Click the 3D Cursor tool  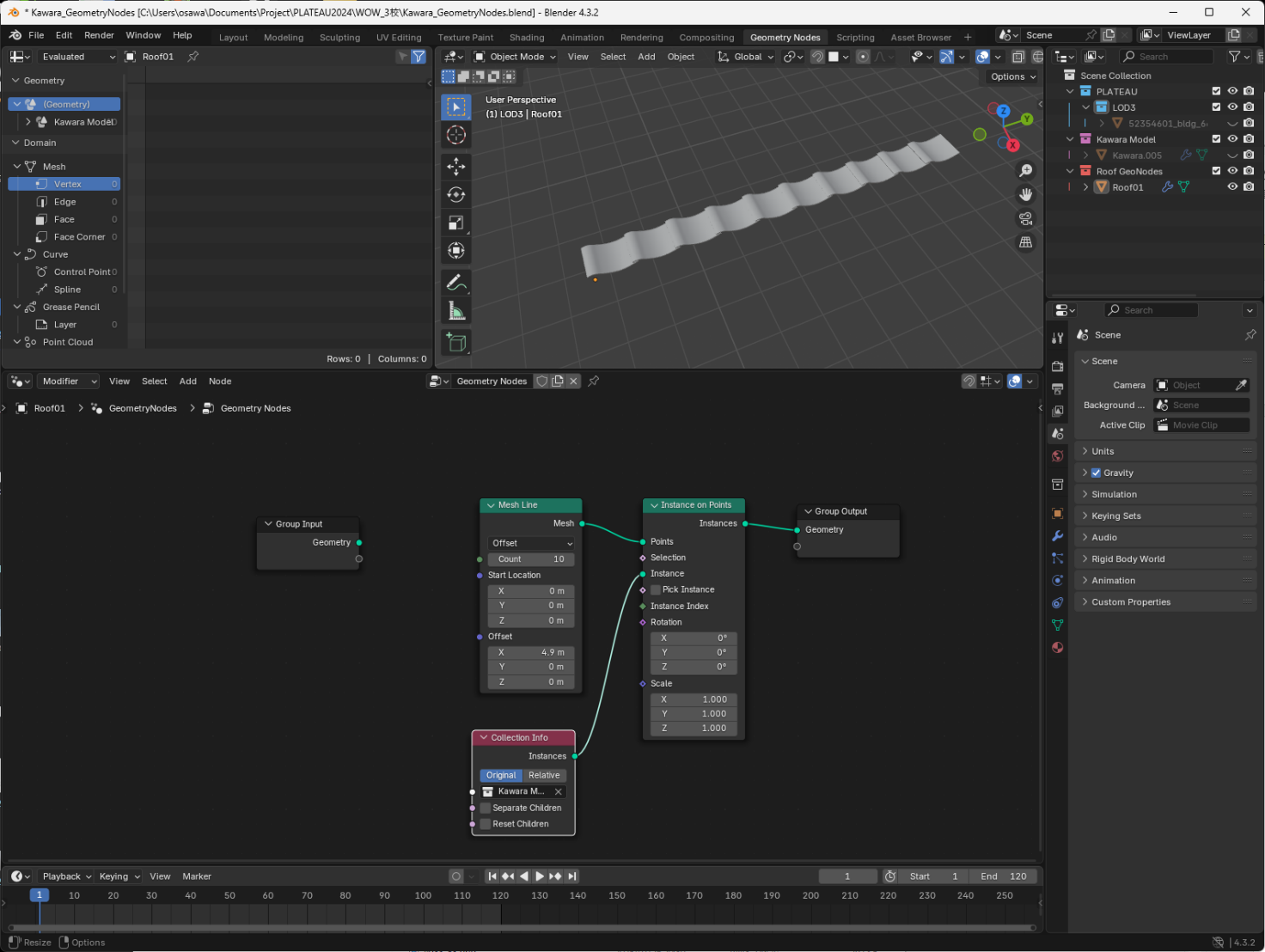(x=456, y=135)
